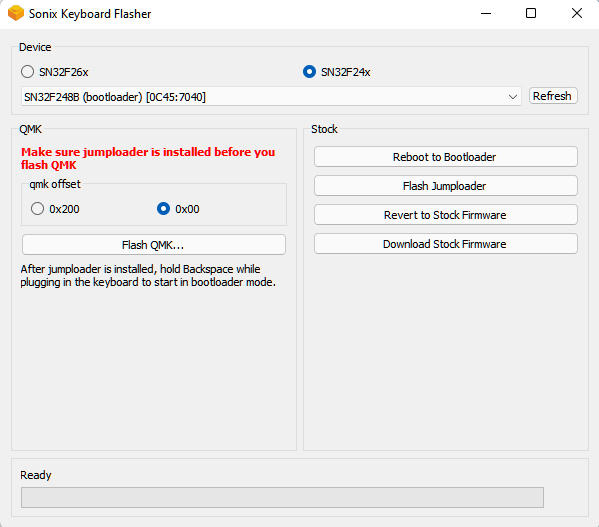Click the Ready status label
The width and height of the screenshot is (599, 527).
point(36,475)
